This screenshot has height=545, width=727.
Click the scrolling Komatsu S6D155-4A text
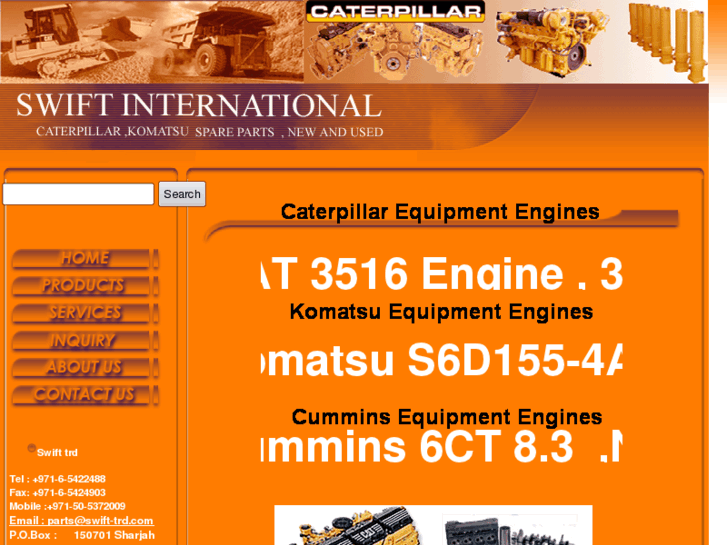point(442,360)
